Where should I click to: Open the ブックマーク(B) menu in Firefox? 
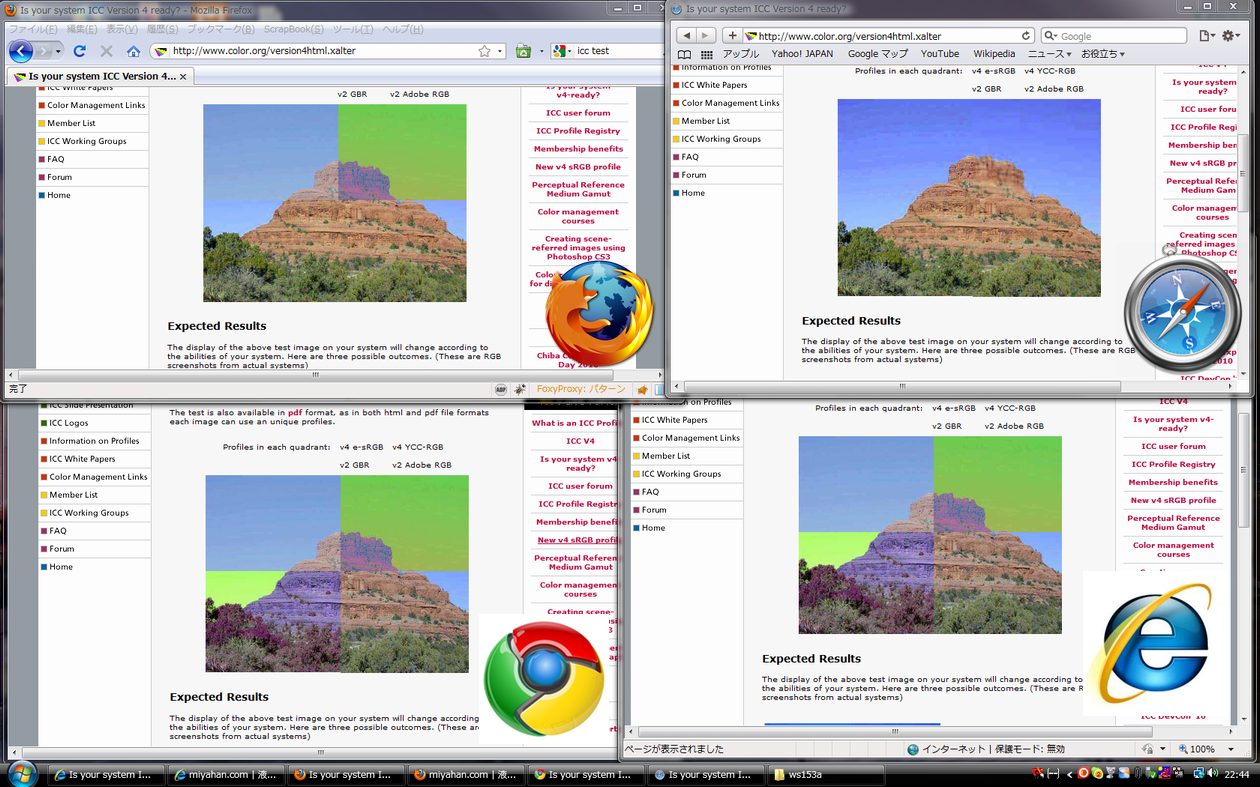click(222, 29)
